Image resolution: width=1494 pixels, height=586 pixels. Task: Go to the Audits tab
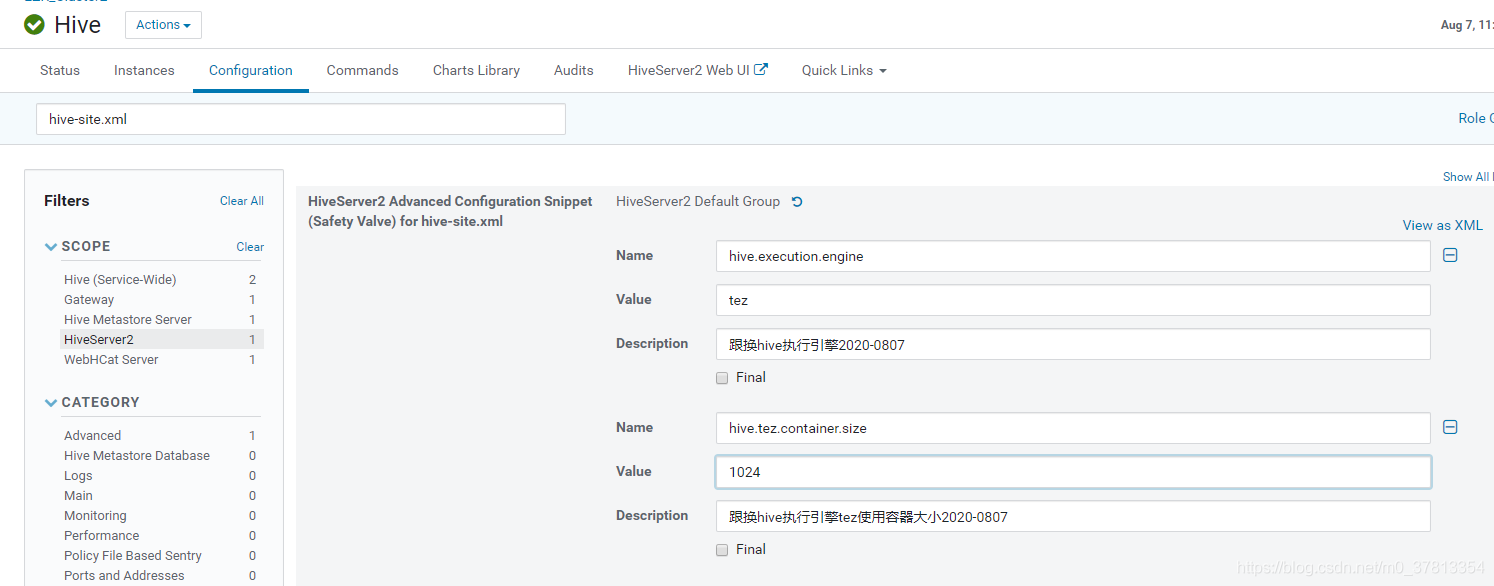(573, 70)
